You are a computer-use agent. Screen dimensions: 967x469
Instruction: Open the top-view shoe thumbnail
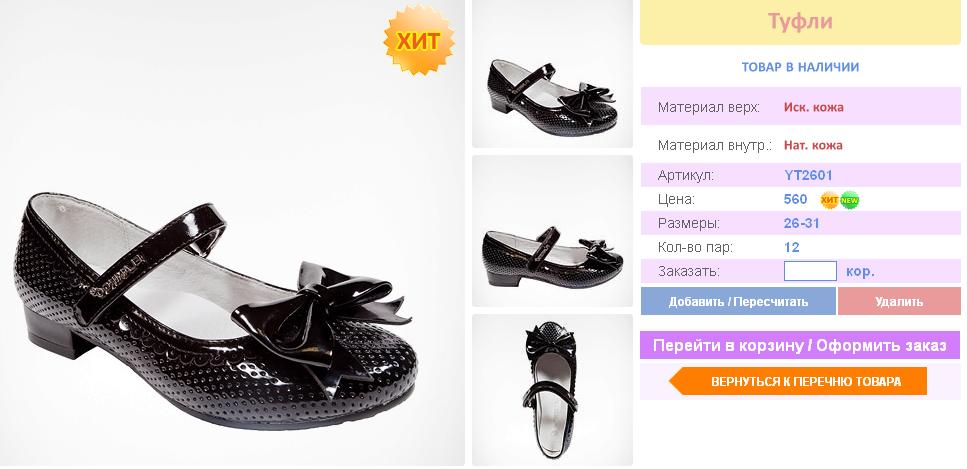[x=552, y=390]
